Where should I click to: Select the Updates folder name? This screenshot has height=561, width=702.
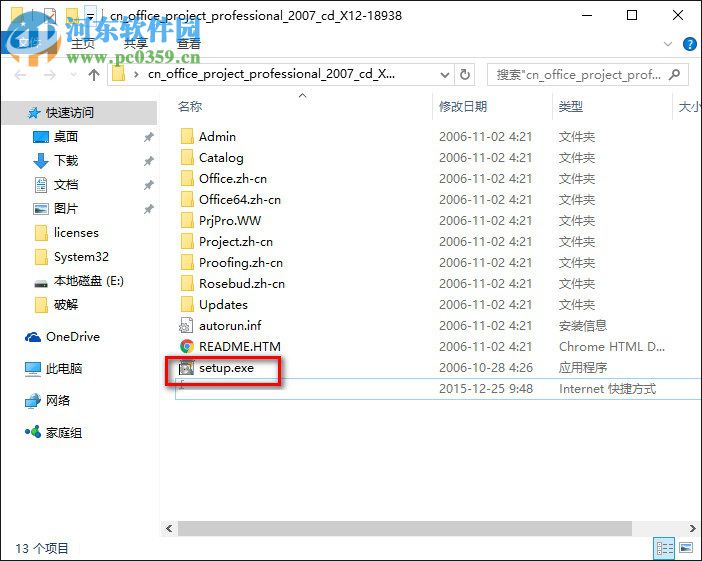pyautogui.click(x=223, y=305)
